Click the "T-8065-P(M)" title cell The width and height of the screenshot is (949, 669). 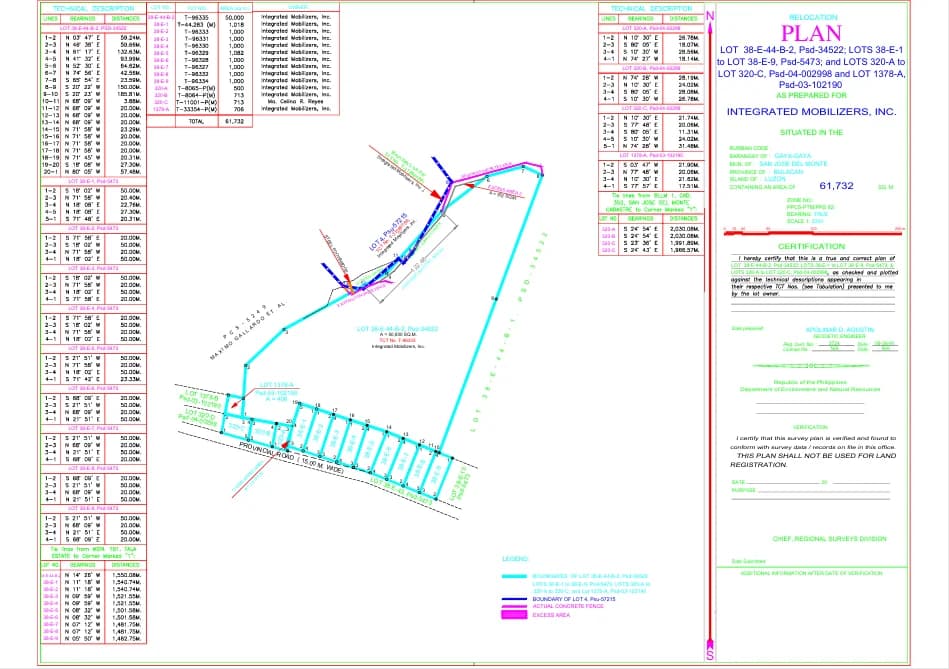click(x=196, y=88)
